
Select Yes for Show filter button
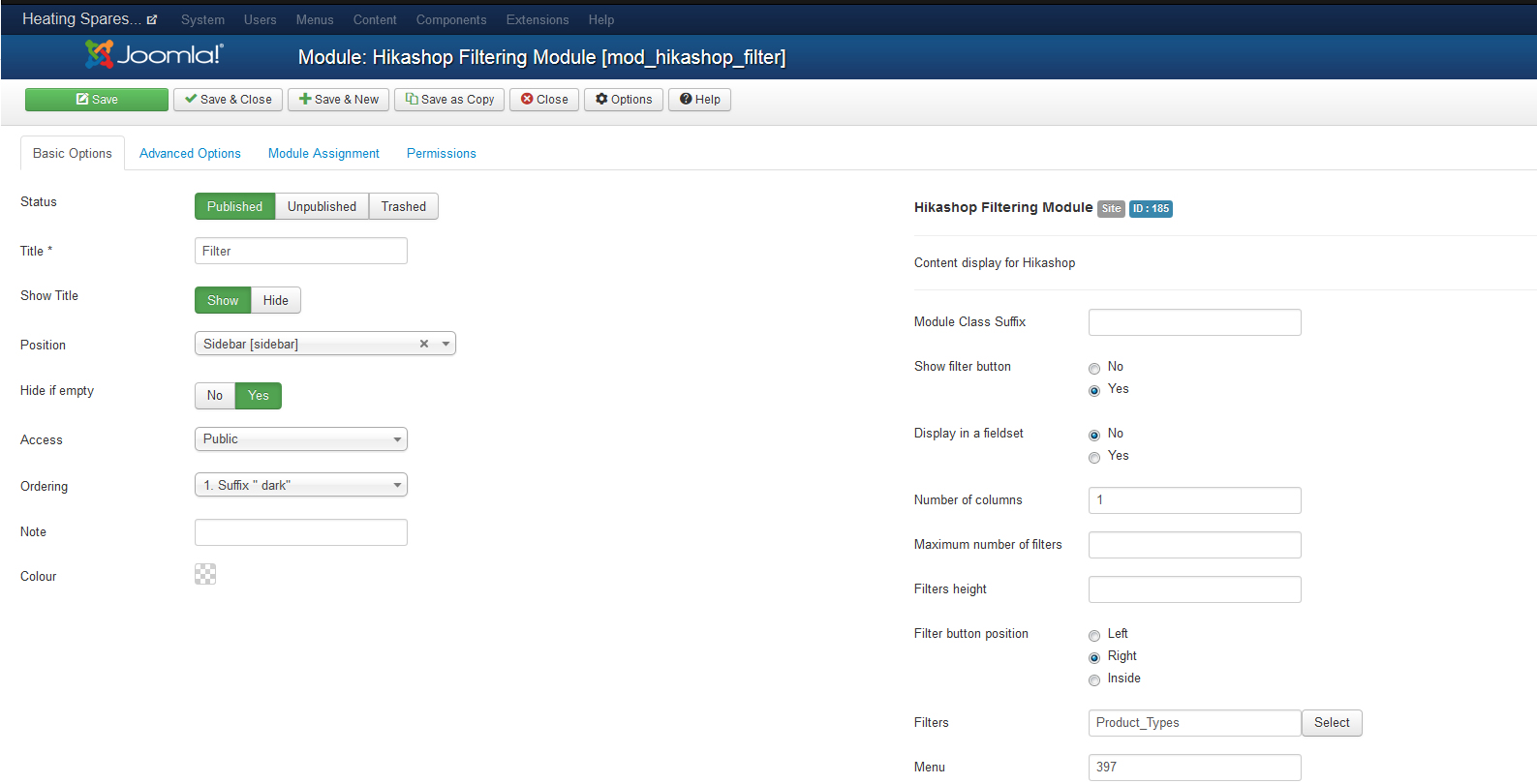pyautogui.click(x=1094, y=390)
